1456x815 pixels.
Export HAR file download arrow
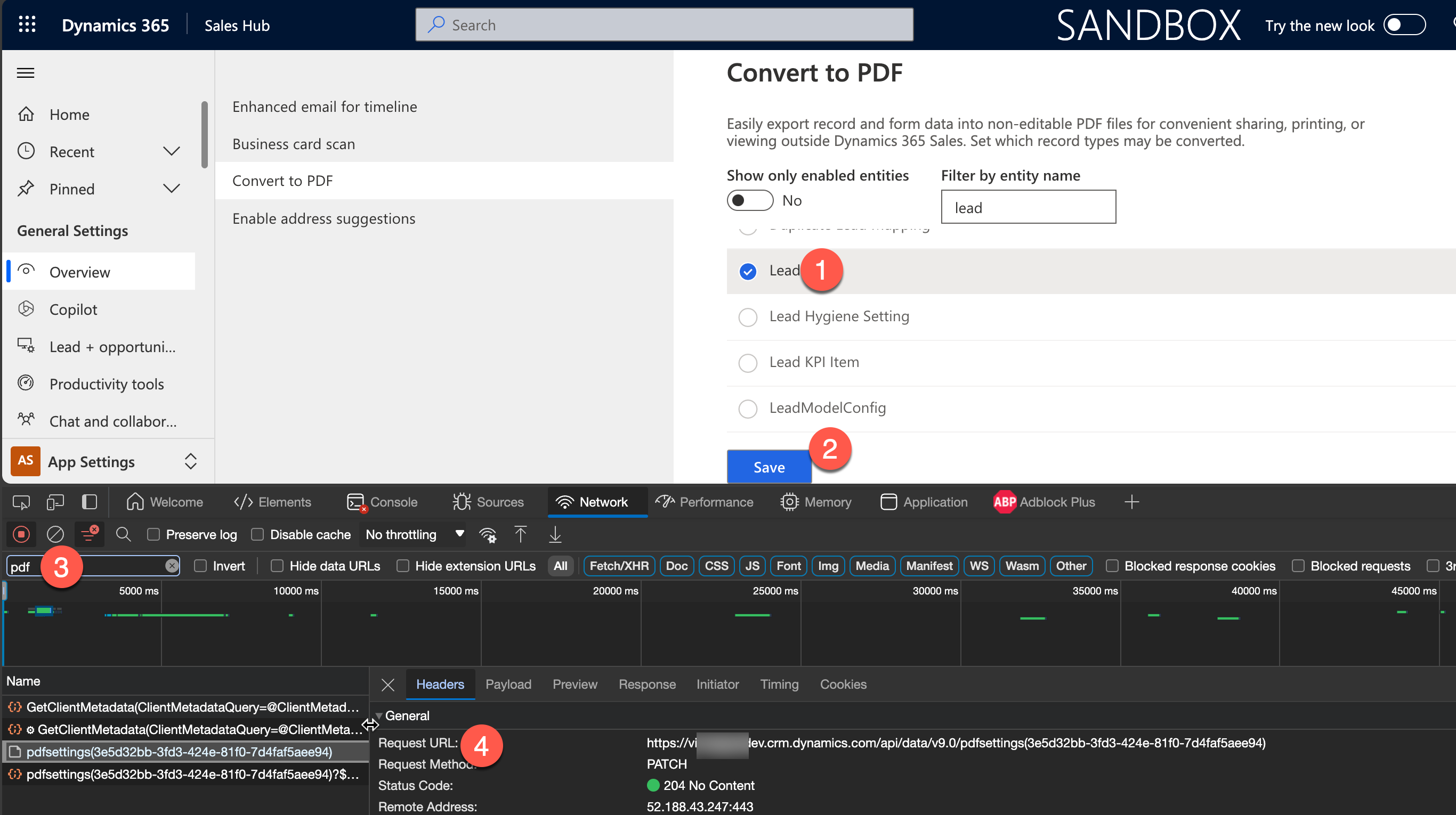coord(555,534)
